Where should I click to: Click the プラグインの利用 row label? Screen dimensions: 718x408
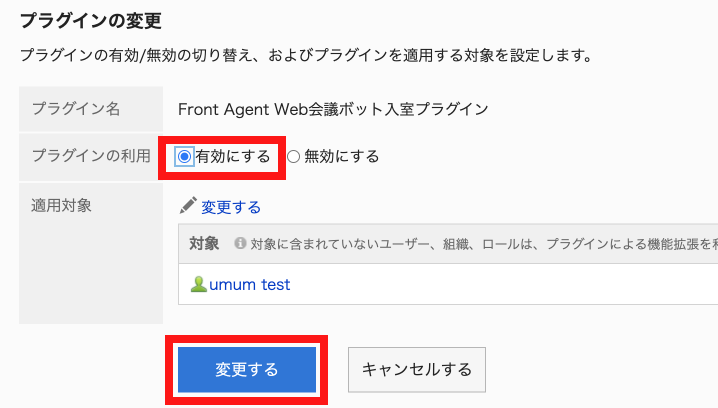(x=91, y=156)
